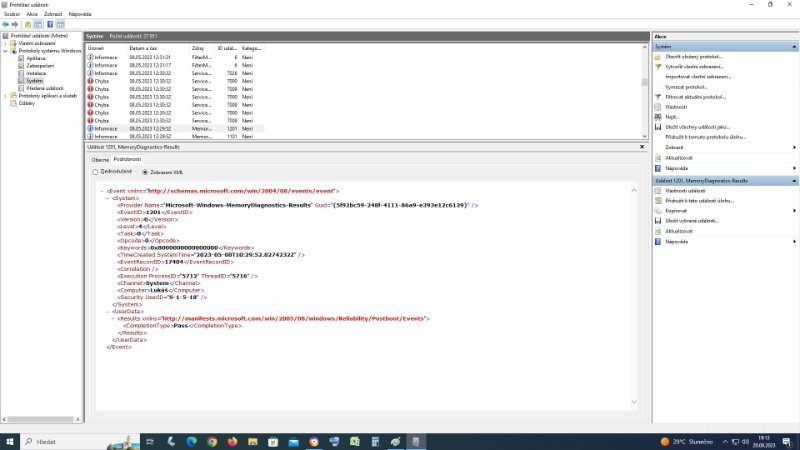Screen dimensions: 800x450
Task: Click Importovat vlastní zobrazení action
Action: point(698,77)
